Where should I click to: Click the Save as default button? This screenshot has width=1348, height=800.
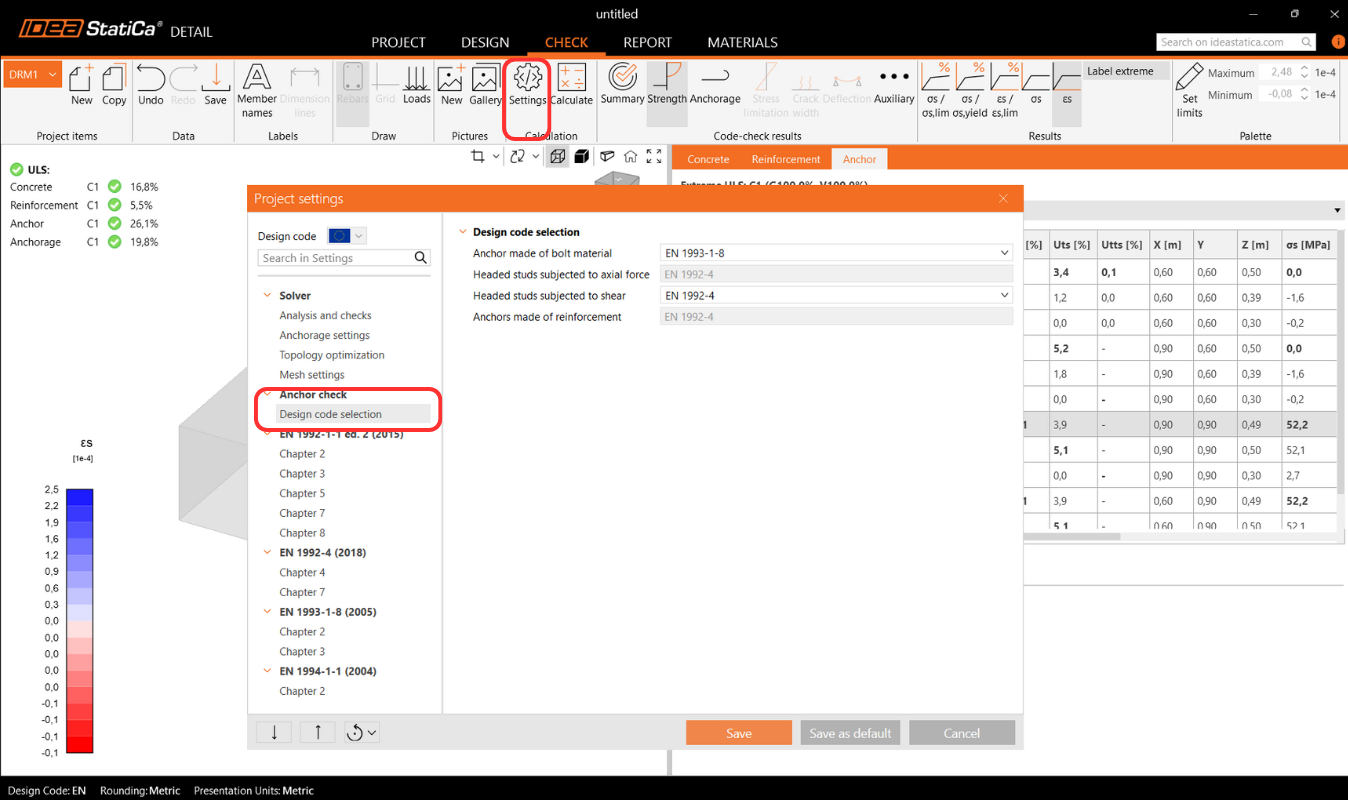tap(850, 733)
